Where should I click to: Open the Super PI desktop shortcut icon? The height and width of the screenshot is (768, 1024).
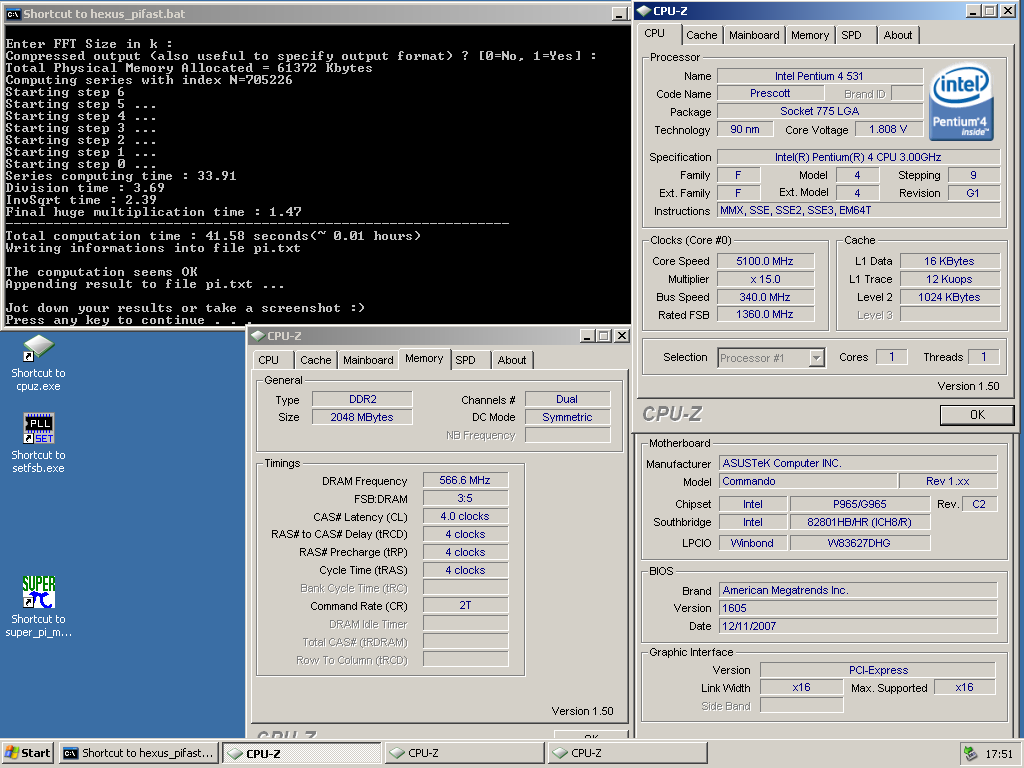(39, 592)
